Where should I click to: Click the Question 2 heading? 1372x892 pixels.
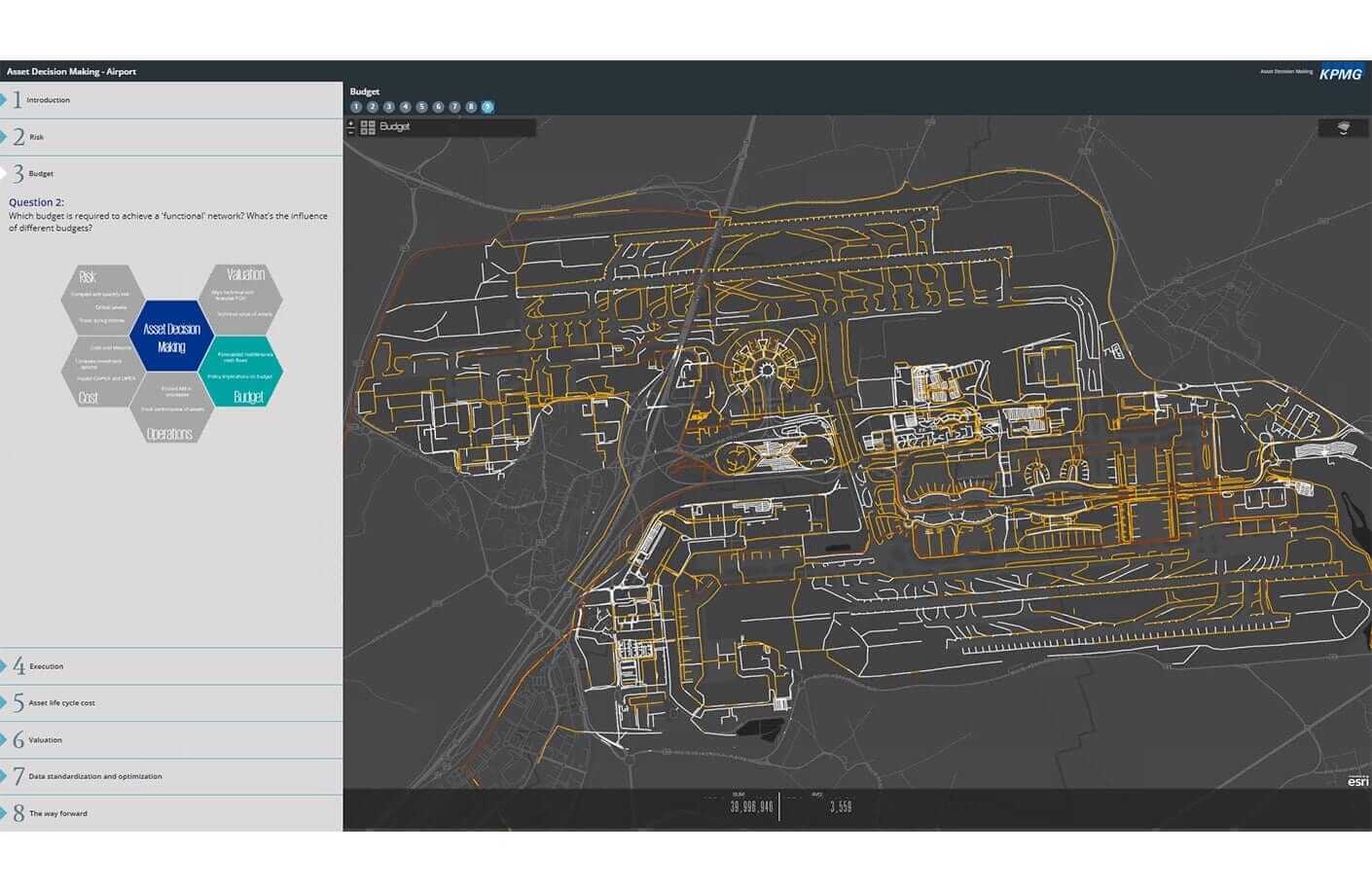[36, 202]
